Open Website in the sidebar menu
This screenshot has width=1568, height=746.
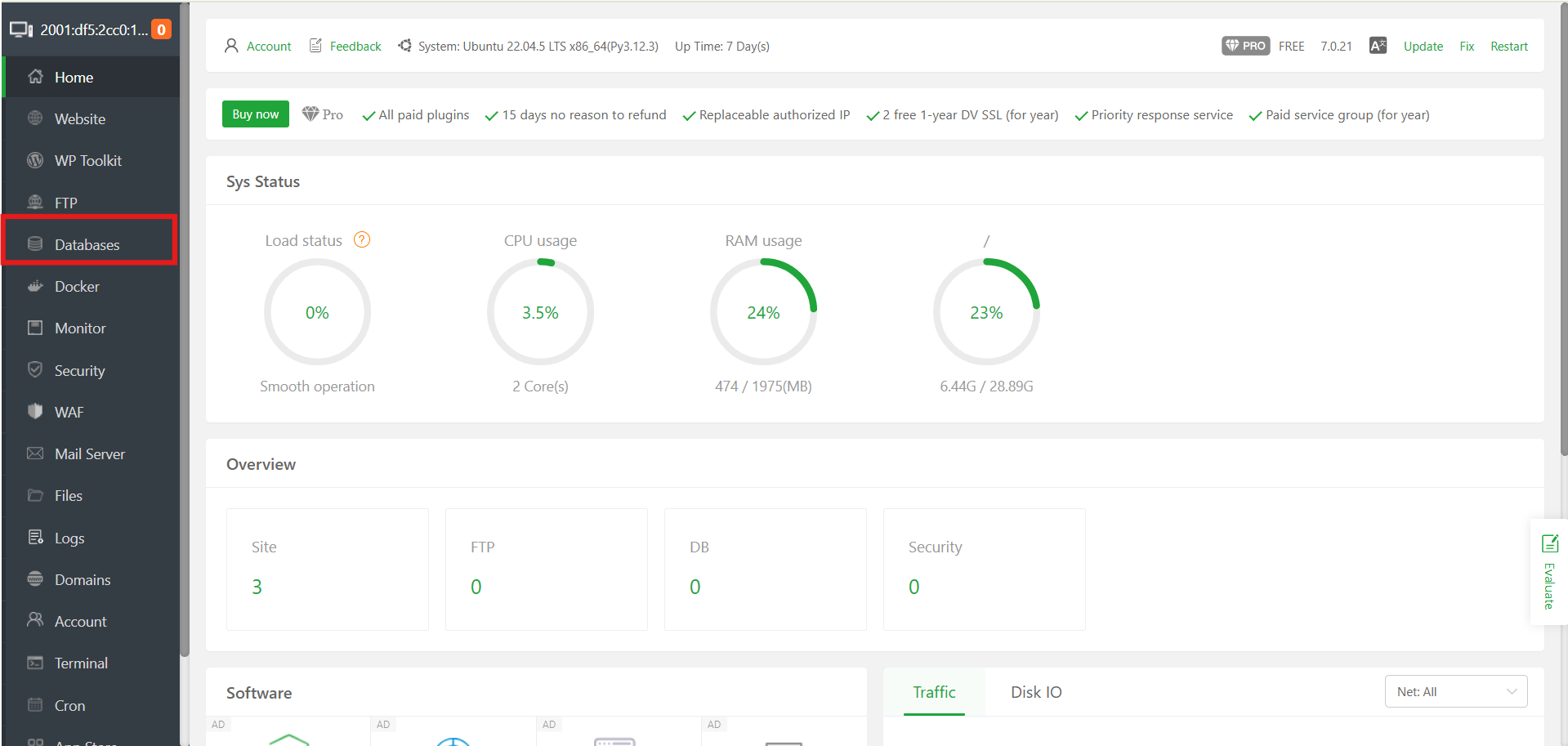click(91, 118)
